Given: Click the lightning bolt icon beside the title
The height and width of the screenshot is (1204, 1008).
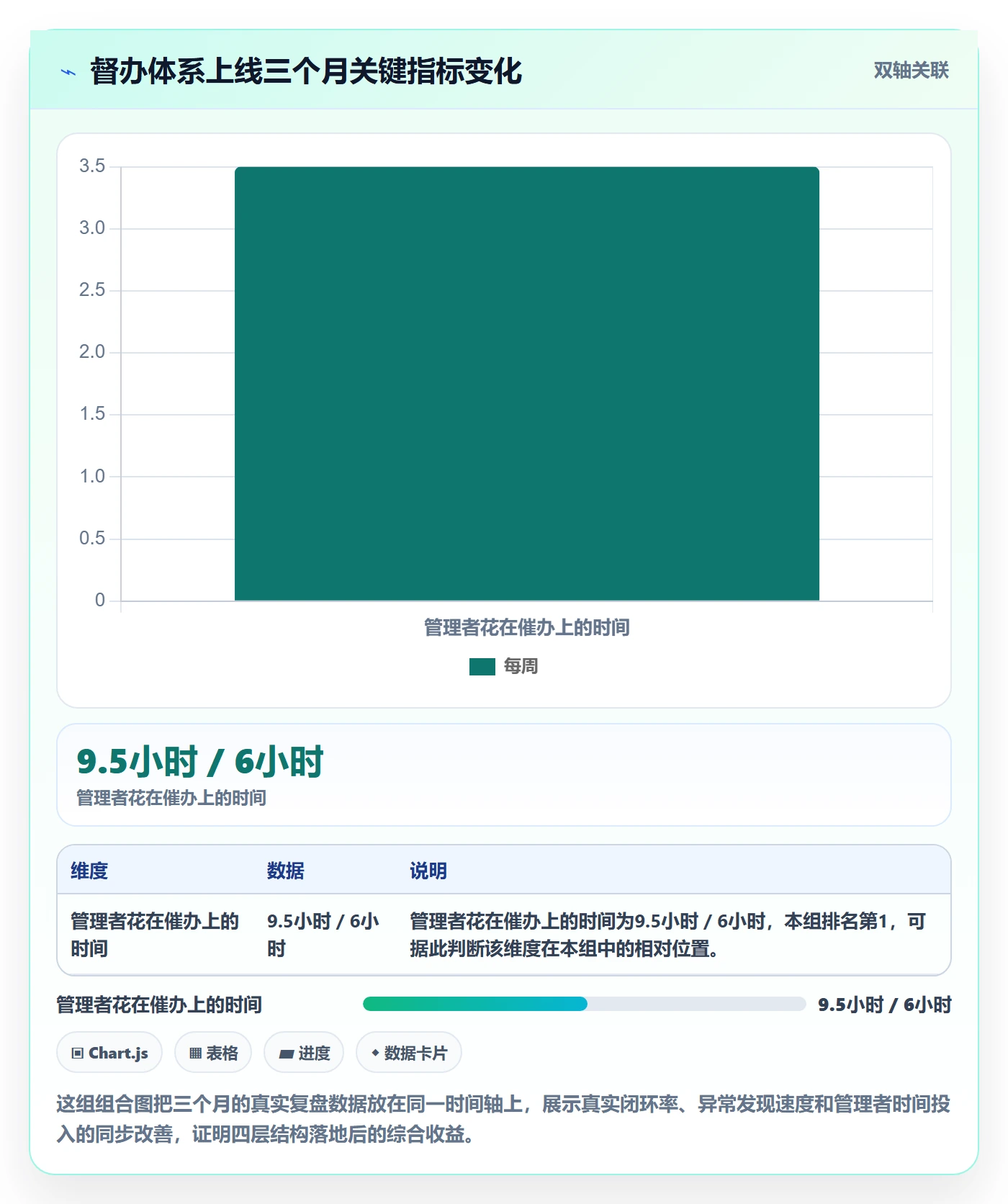Looking at the screenshot, I should (x=68, y=72).
